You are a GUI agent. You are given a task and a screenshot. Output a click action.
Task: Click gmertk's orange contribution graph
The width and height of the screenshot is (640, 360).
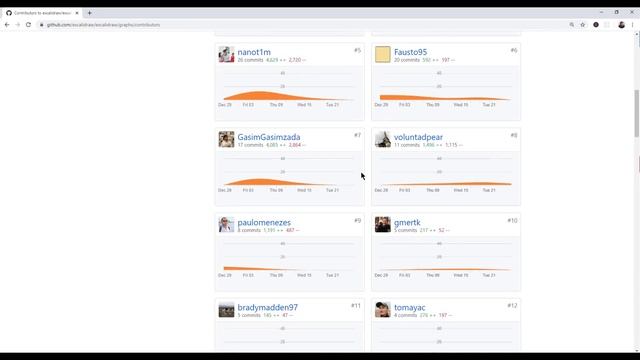point(445,269)
